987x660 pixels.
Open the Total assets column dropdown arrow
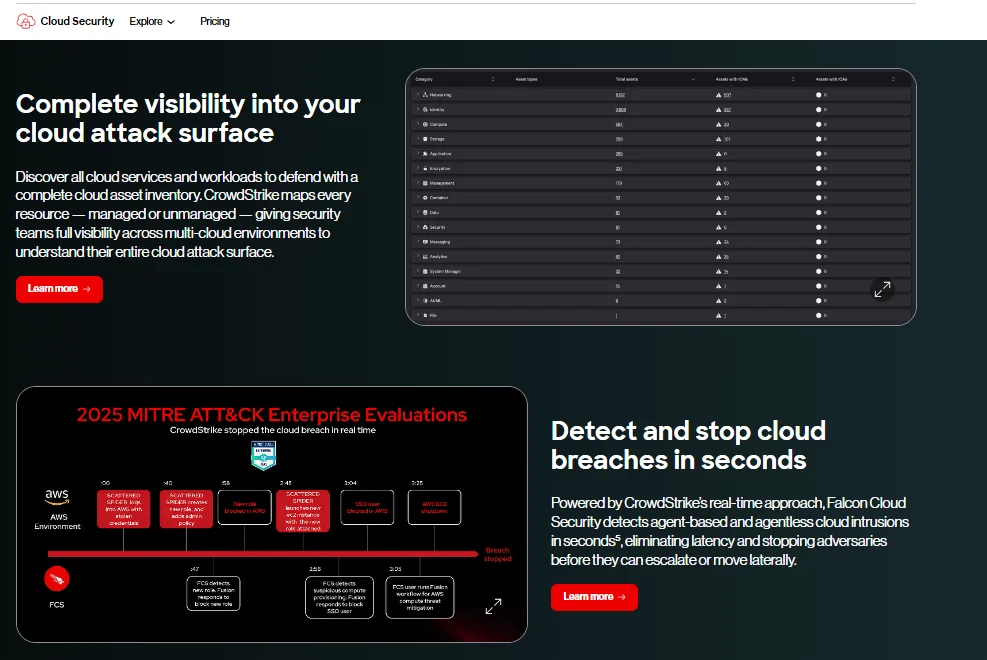click(x=693, y=79)
